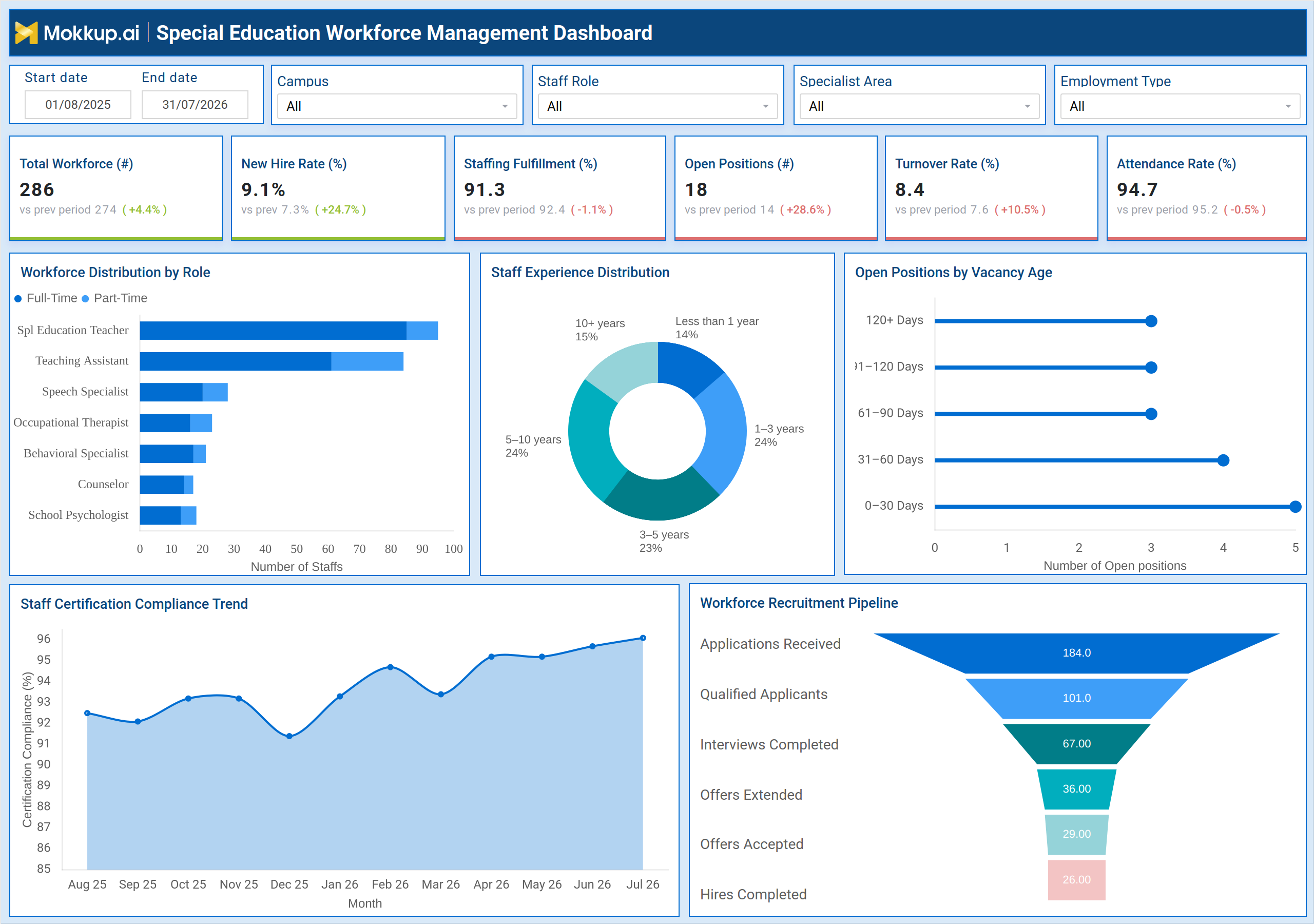1314x924 pixels.
Task: Click Staff Certification Compliance Trend title
Action: pos(134,604)
